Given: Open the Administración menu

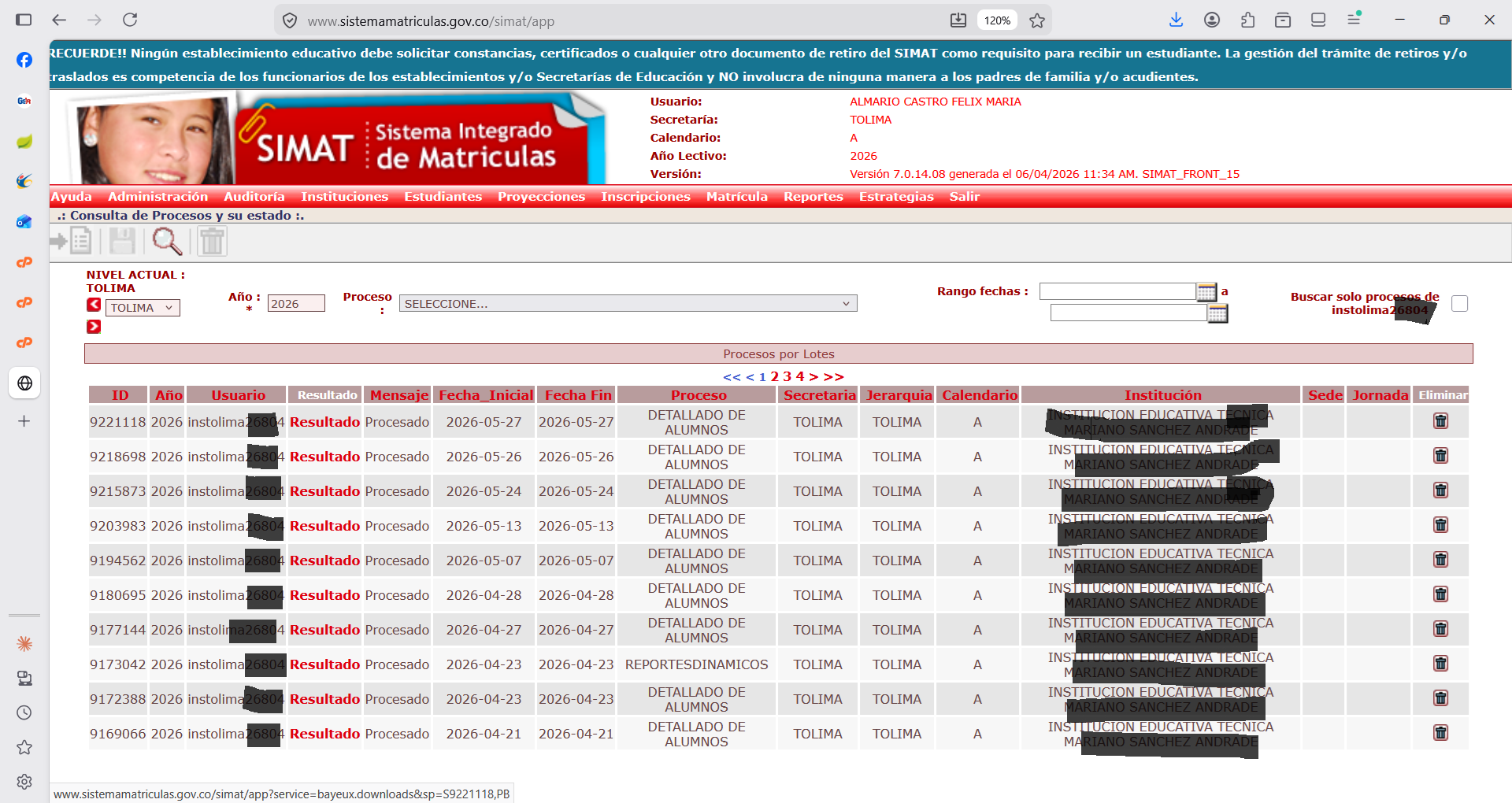Looking at the screenshot, I should coord(158,197).
